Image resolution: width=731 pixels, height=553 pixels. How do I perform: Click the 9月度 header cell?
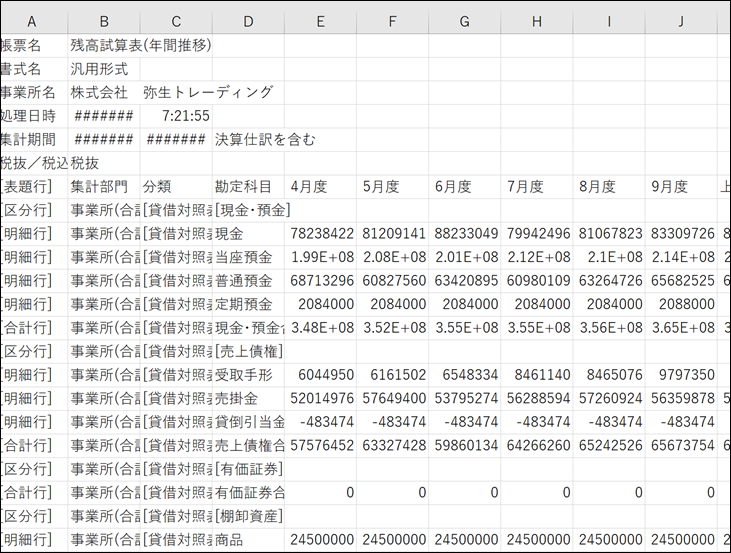coord(681,187)
